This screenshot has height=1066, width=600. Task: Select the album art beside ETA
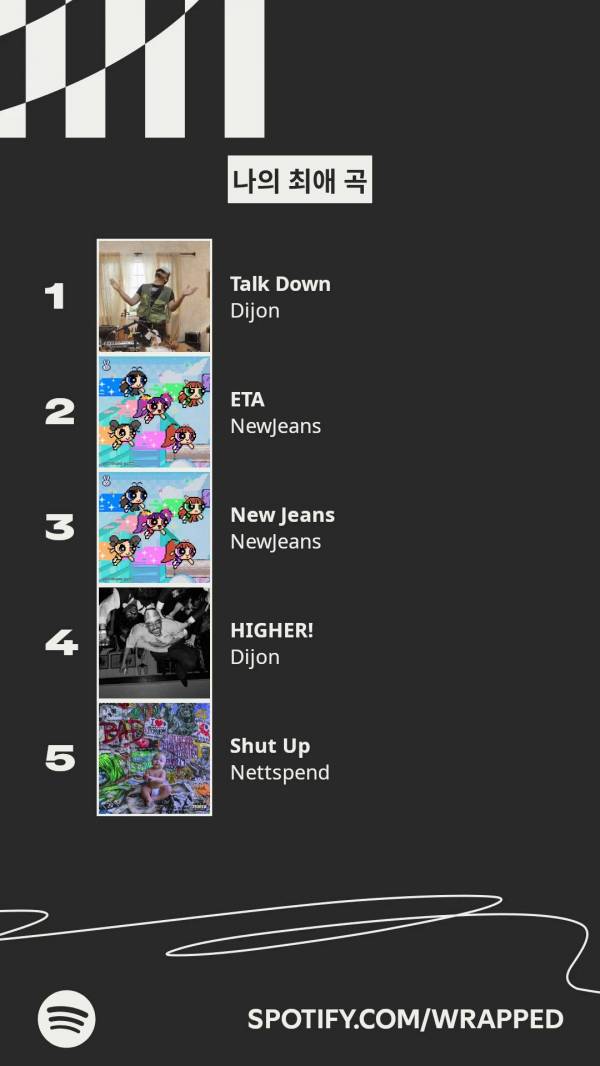click(x=154, y=412)
